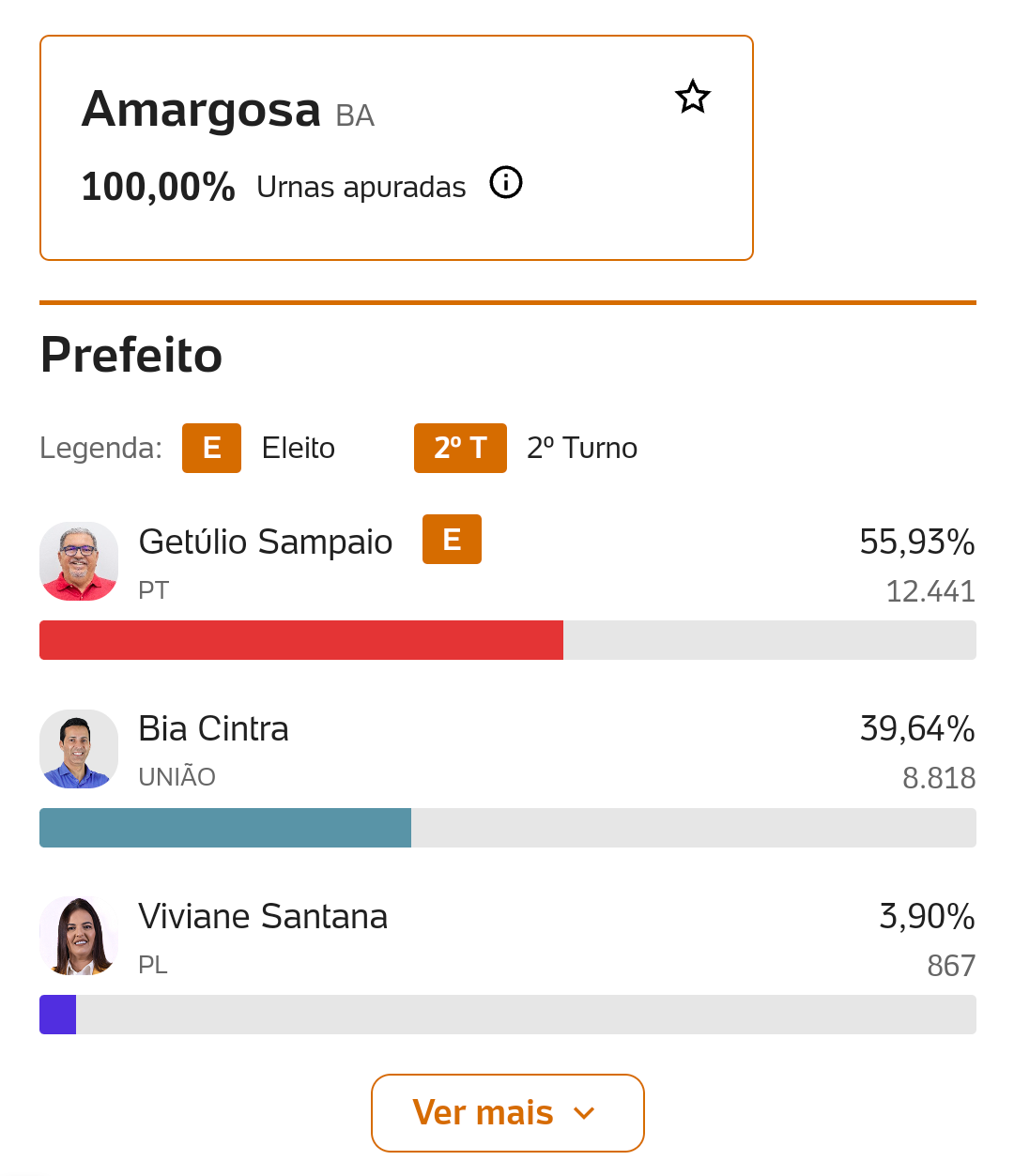
Task: Select candidate name Bia Cintra
Action: pyautogui.click(x=214, y=729)
